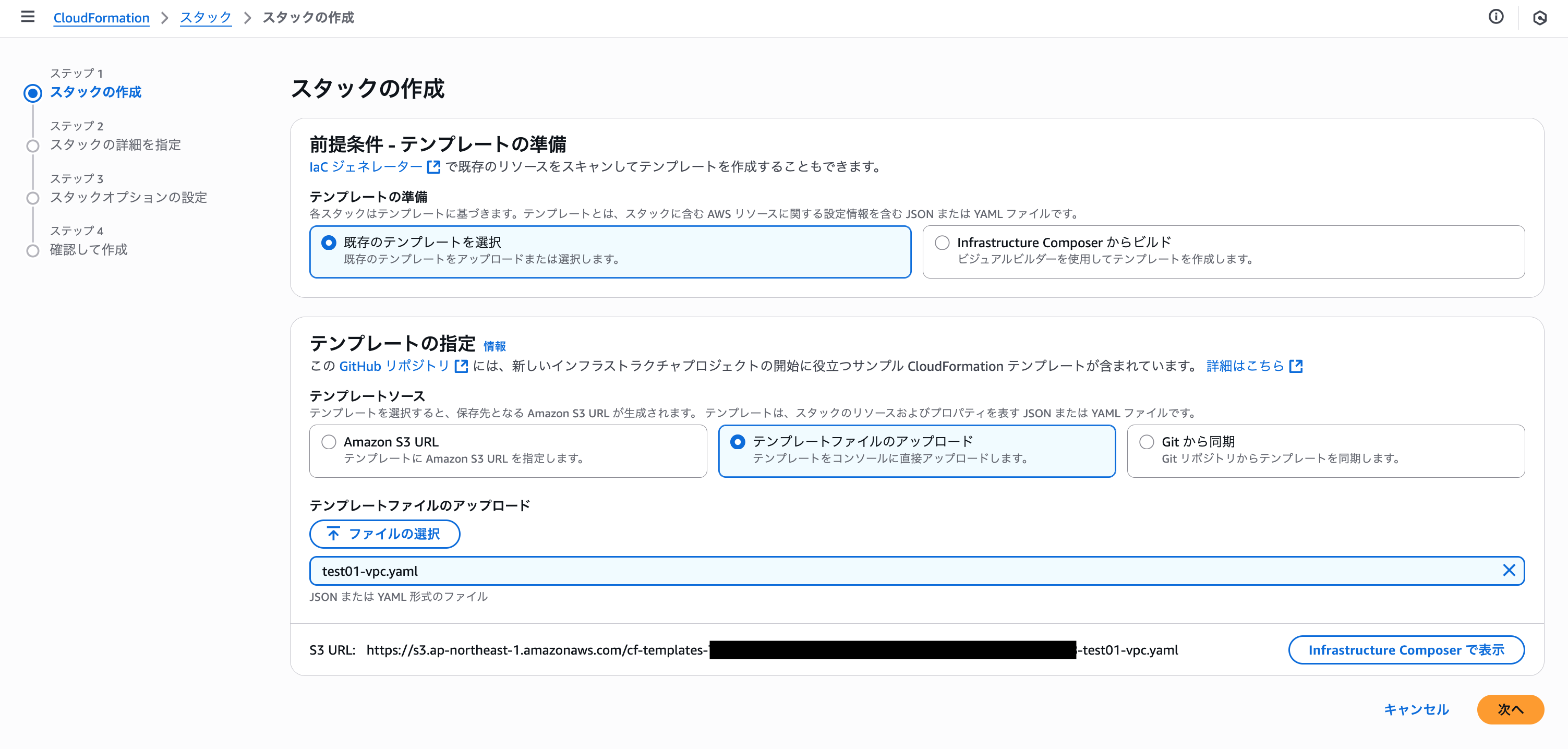
Task: Clear test01-vpc.yaml using the X icon
Action: click(x=1509, y=571)
